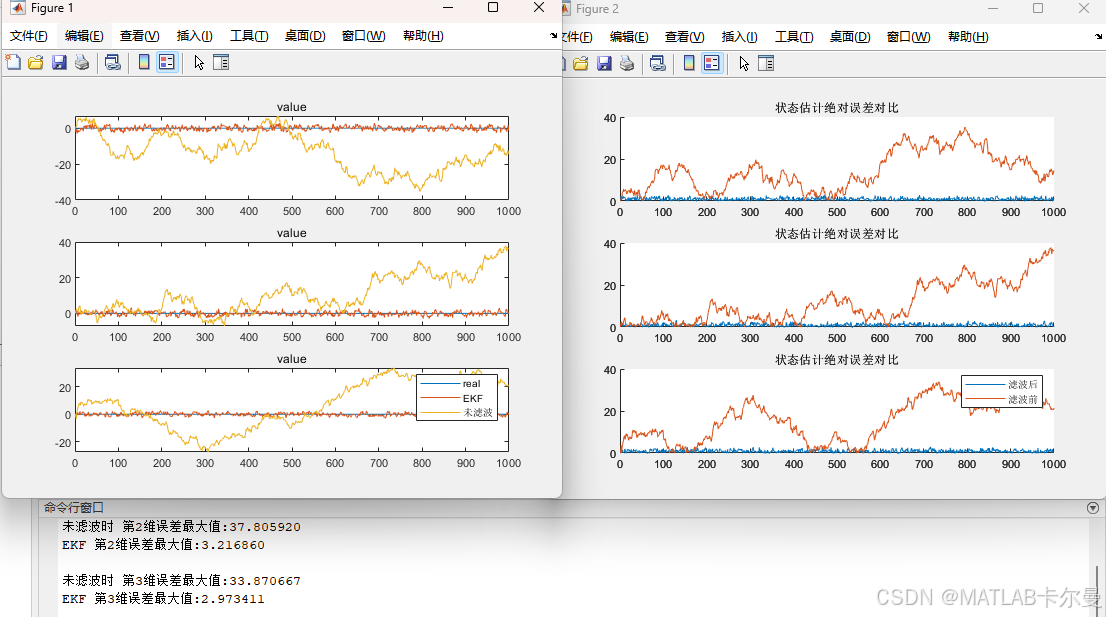Viewport: 1106px width, 617px height.
Task: Open 查看(V) menu in Figure 2
Action: pyautogui.click(x=685, y=37)
